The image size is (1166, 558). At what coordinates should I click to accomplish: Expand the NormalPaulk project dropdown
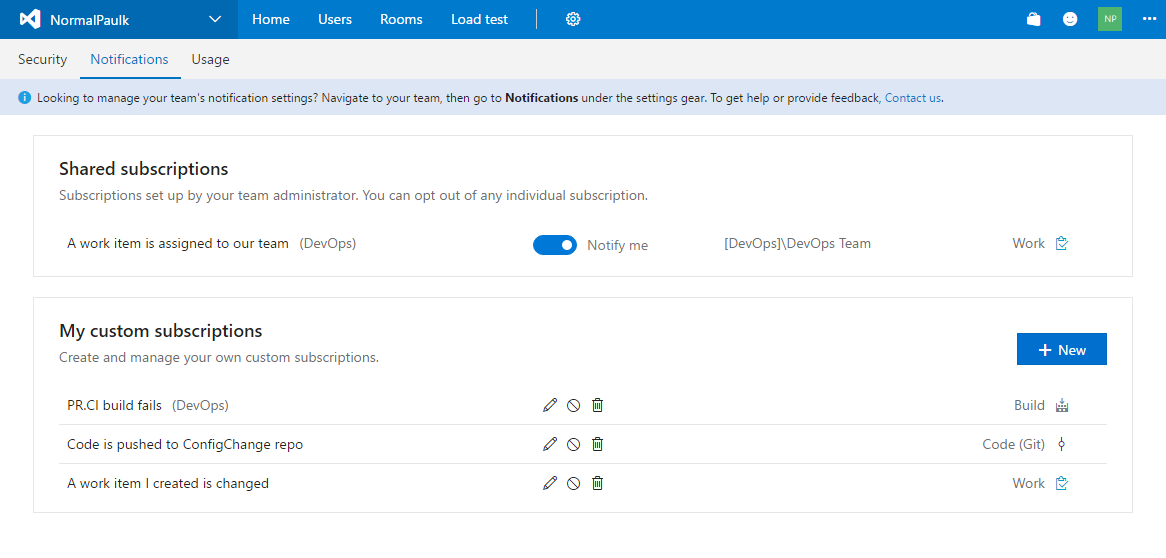(x=215, y=19)
